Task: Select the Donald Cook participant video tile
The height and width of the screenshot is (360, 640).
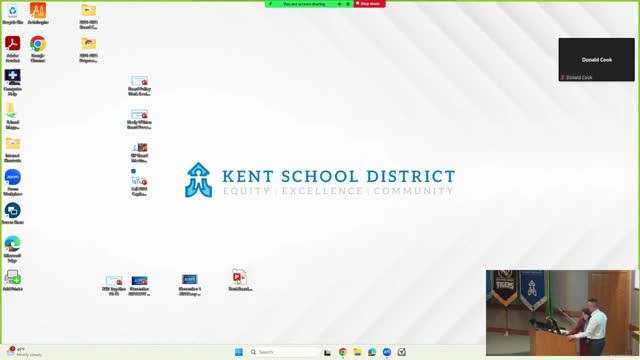Action: (596, 60)
